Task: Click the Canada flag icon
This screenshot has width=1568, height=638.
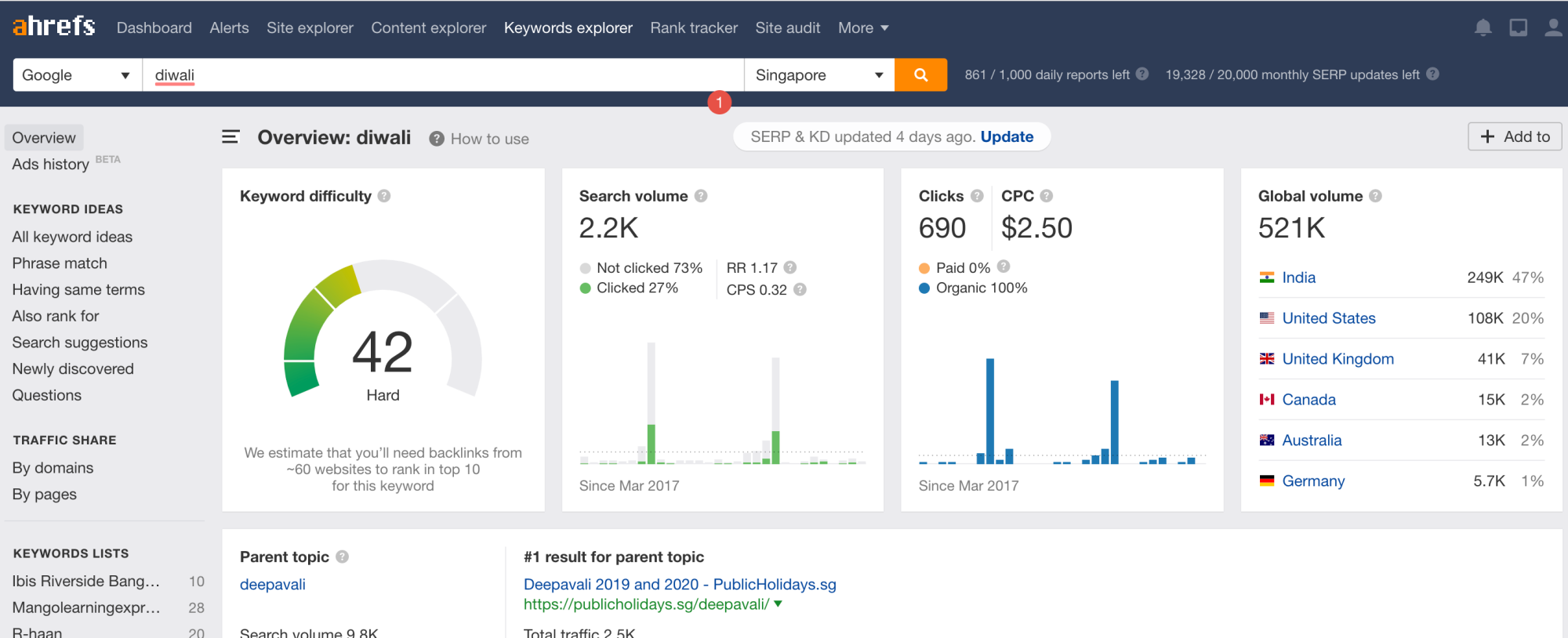Action: point(1267,400)
